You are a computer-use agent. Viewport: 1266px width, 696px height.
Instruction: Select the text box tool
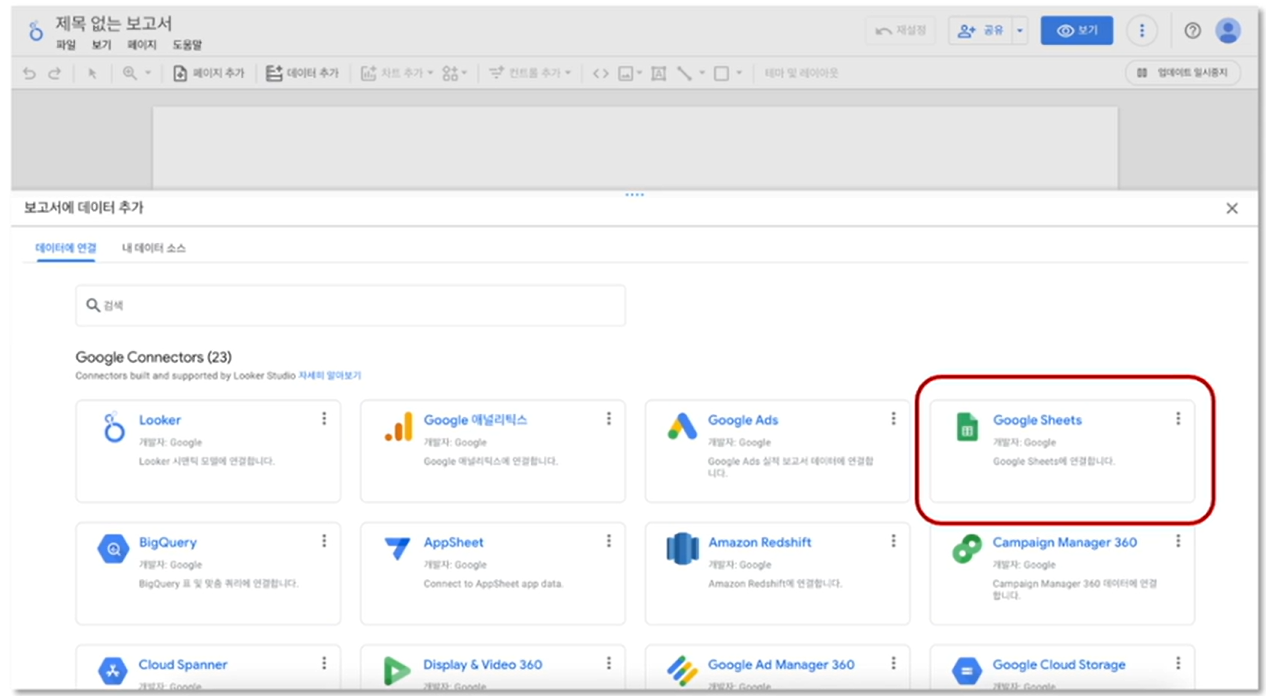(658, 73)
